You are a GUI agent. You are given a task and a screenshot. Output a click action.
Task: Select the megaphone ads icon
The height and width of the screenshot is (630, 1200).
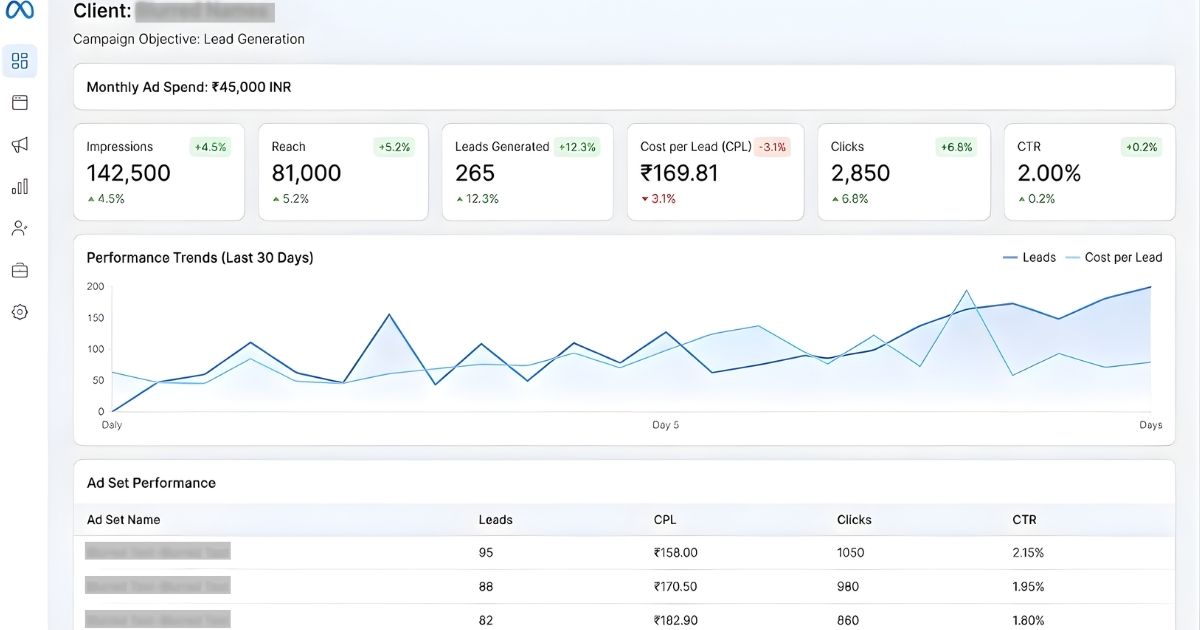coord(19,144)
